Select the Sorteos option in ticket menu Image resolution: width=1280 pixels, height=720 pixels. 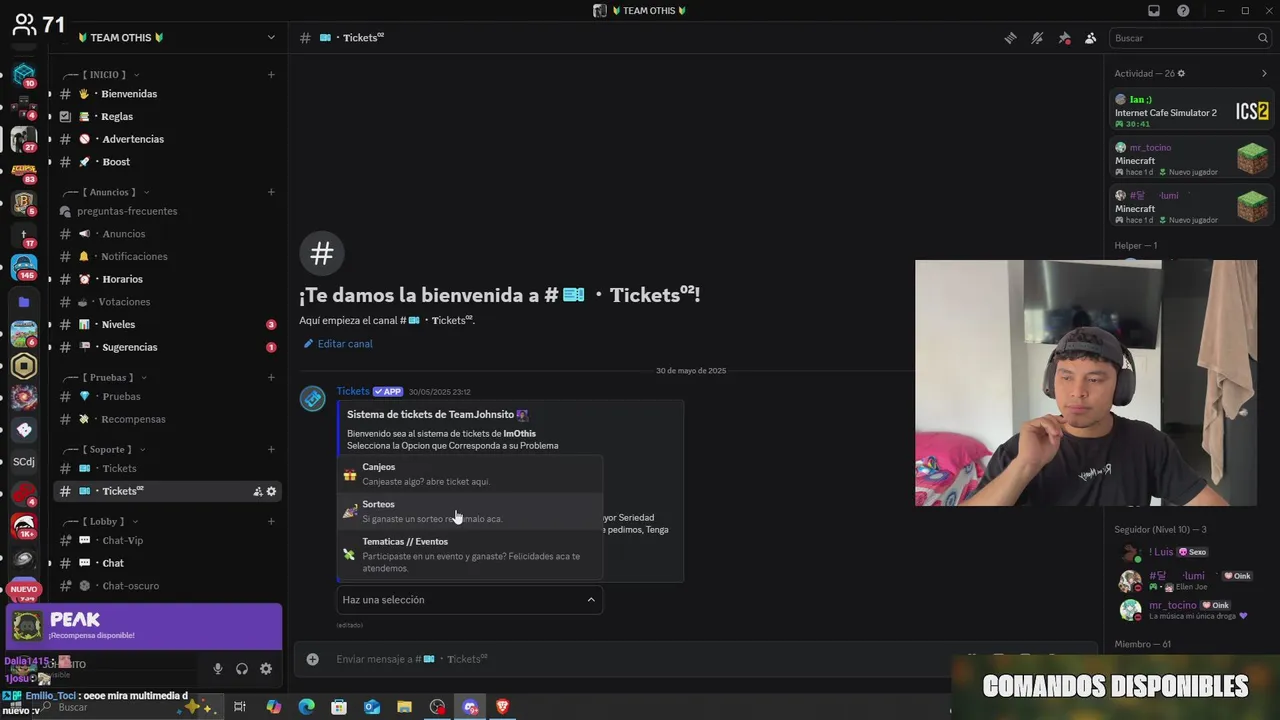[470, 511]
